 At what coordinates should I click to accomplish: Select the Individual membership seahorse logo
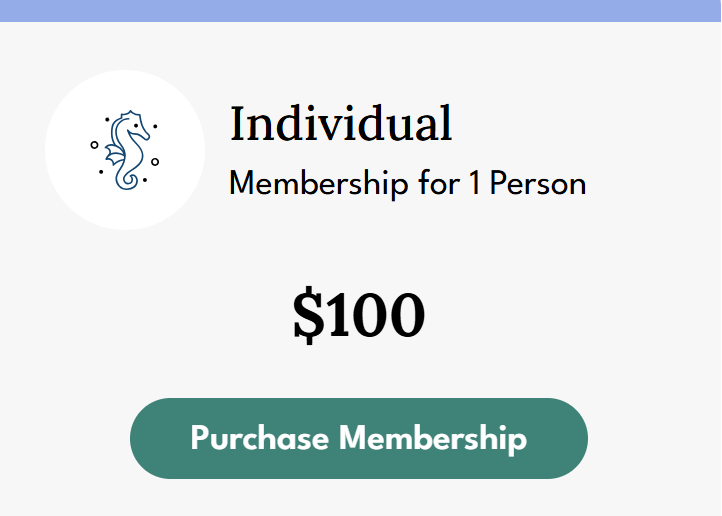(125, 150)
